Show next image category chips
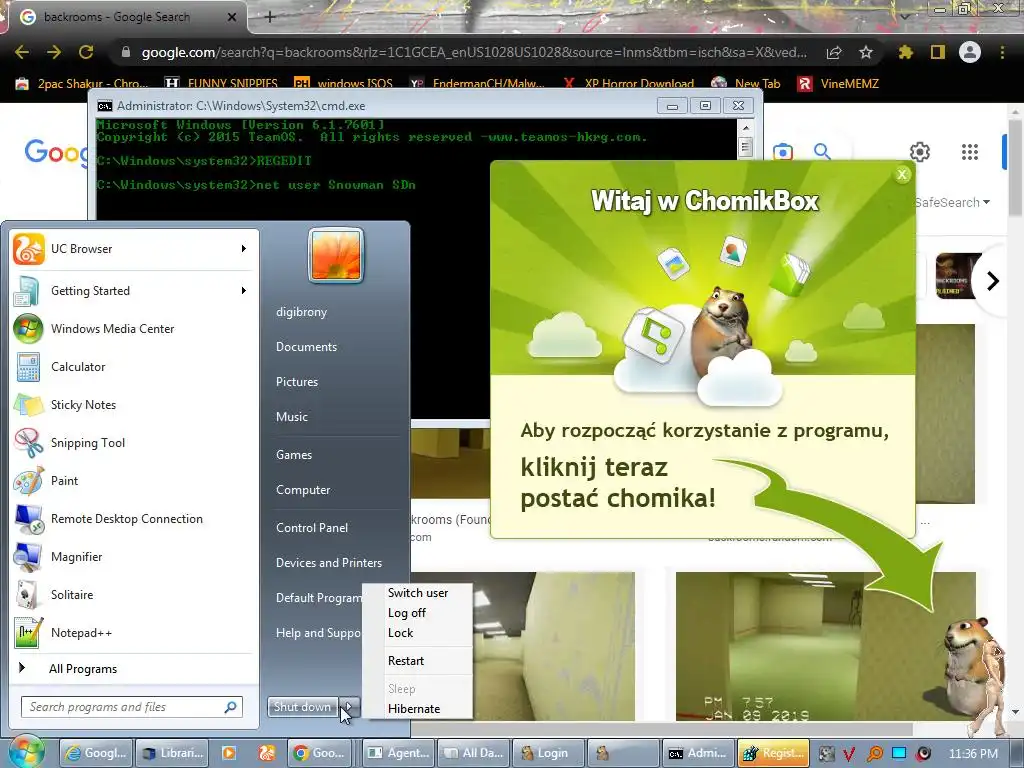The image size is (1024, 768). [x=993, y=281]
